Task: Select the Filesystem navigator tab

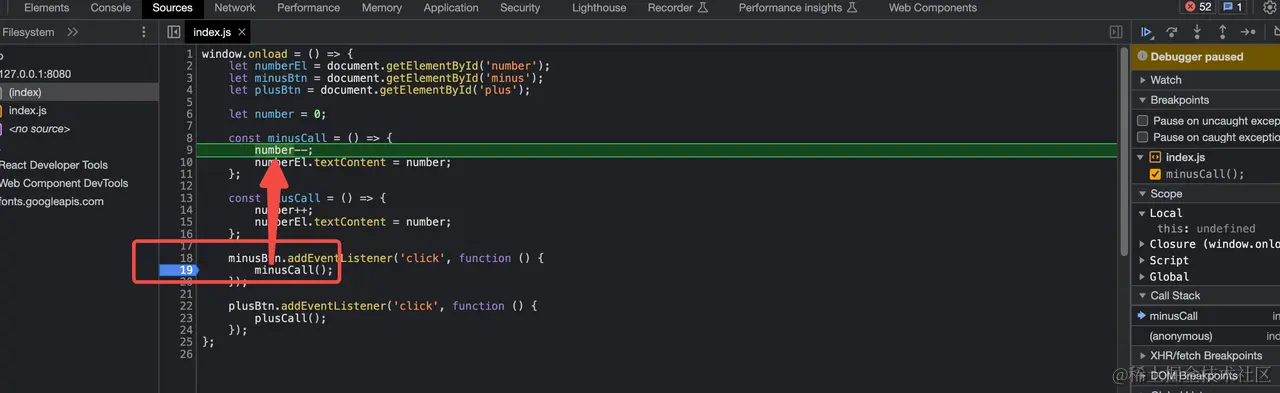Action: [x=27, y=32]
